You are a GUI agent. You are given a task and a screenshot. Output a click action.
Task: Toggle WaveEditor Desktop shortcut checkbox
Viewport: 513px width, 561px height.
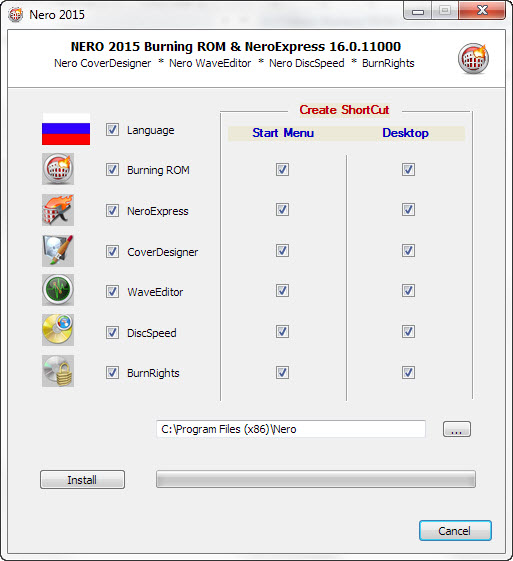(408, 291)
